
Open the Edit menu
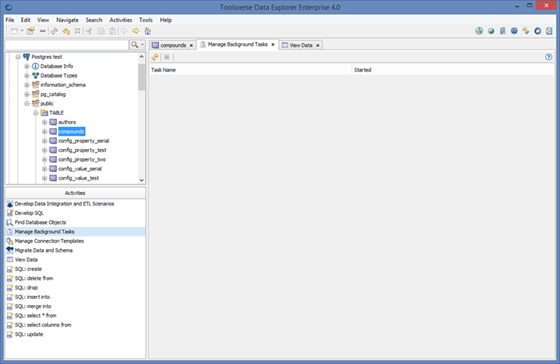pyautogui.click(x=25, y=20)
